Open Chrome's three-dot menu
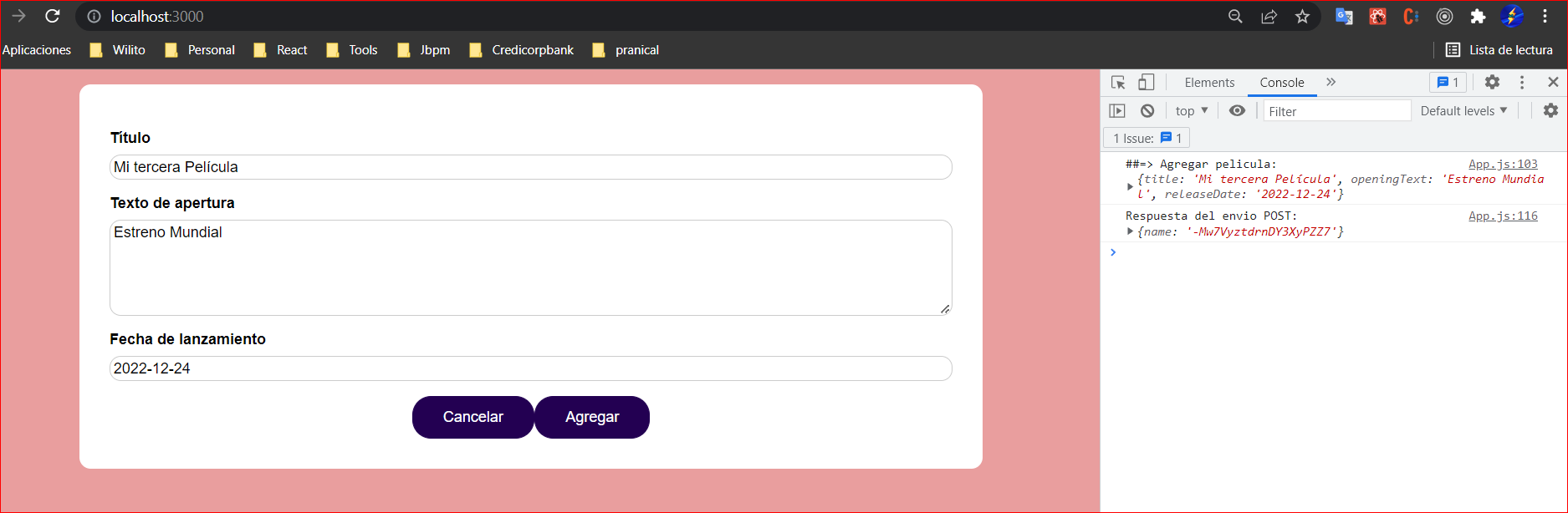The image size is (1568, 513). (x=1545, y=16)
